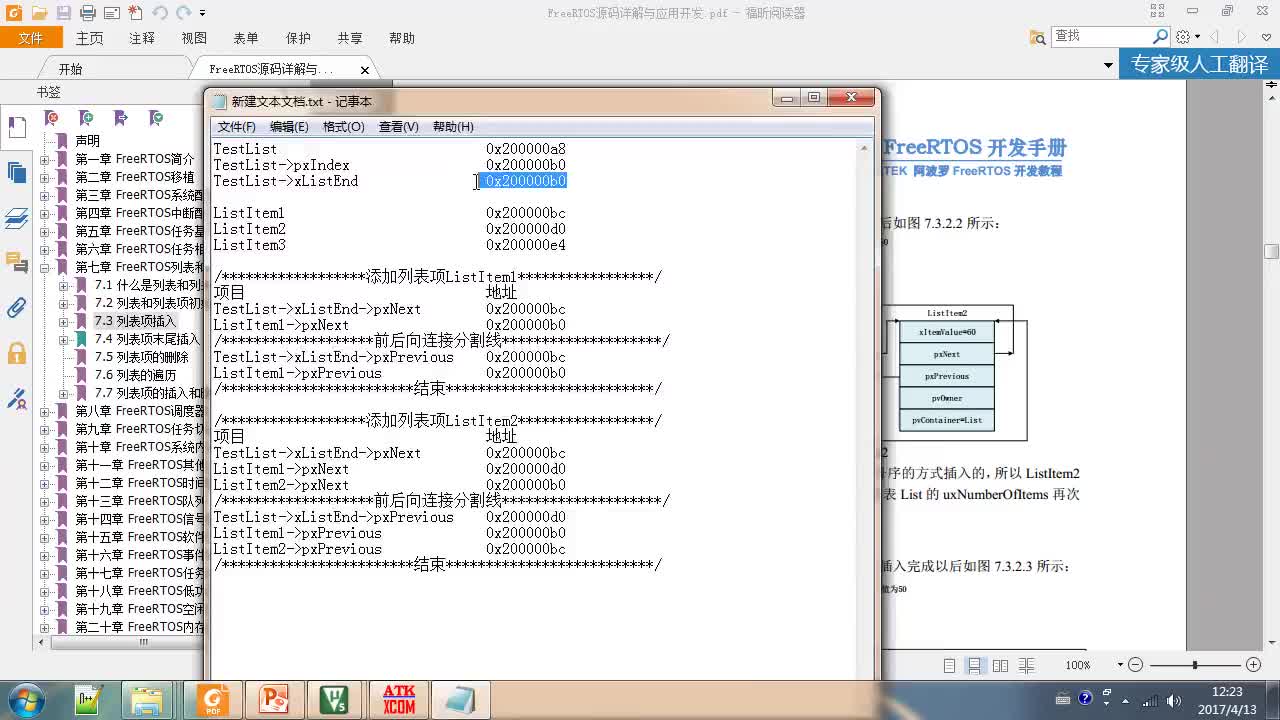Screen dimensions: 1280x720
Task: Click the redo arrow in Foxit toolbar
Action: pyautogui.click(x=183, y=13)
